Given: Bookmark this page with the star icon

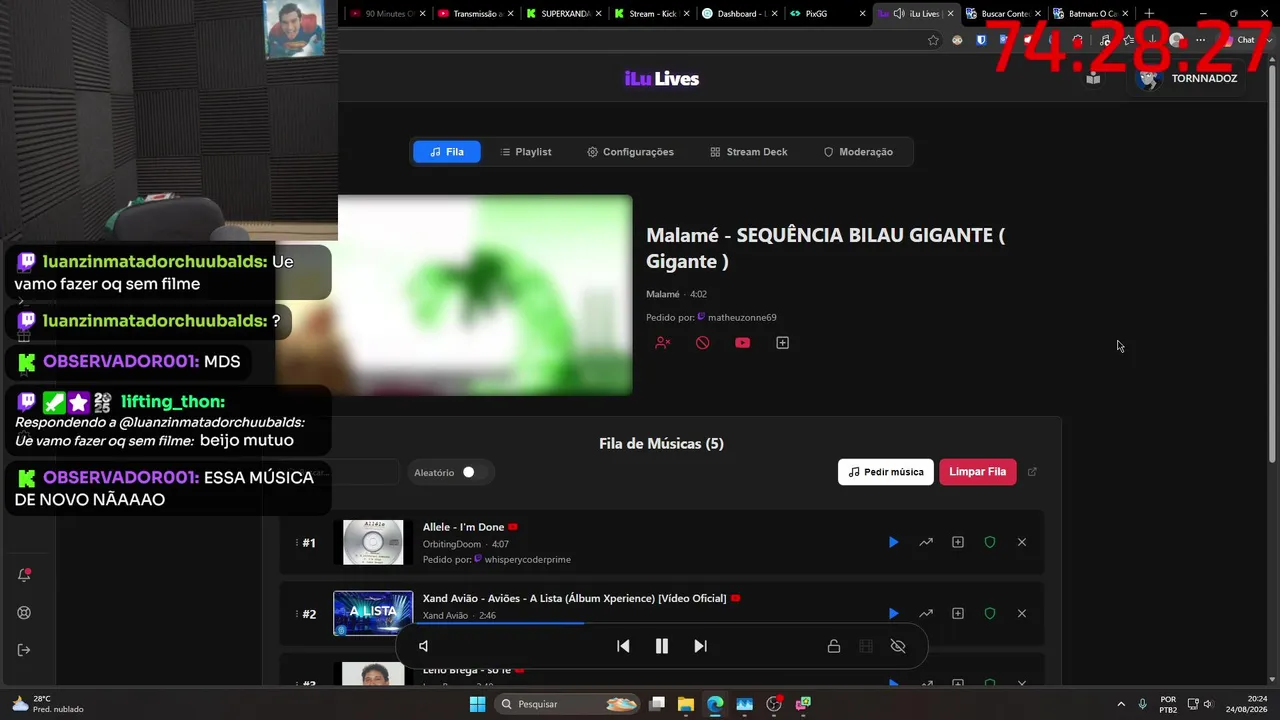Looking at the screenshot, I should point(933,40).
